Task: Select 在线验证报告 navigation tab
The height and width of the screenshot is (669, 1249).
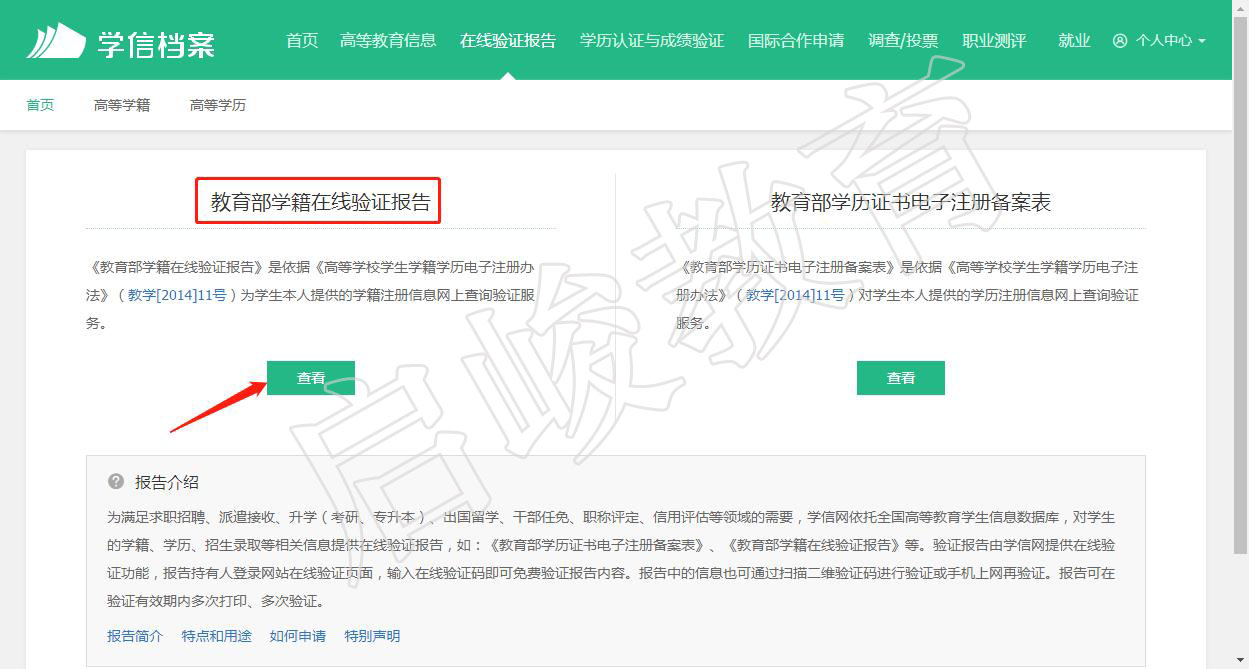Action: pyautogui.click(x=508, y=40)
